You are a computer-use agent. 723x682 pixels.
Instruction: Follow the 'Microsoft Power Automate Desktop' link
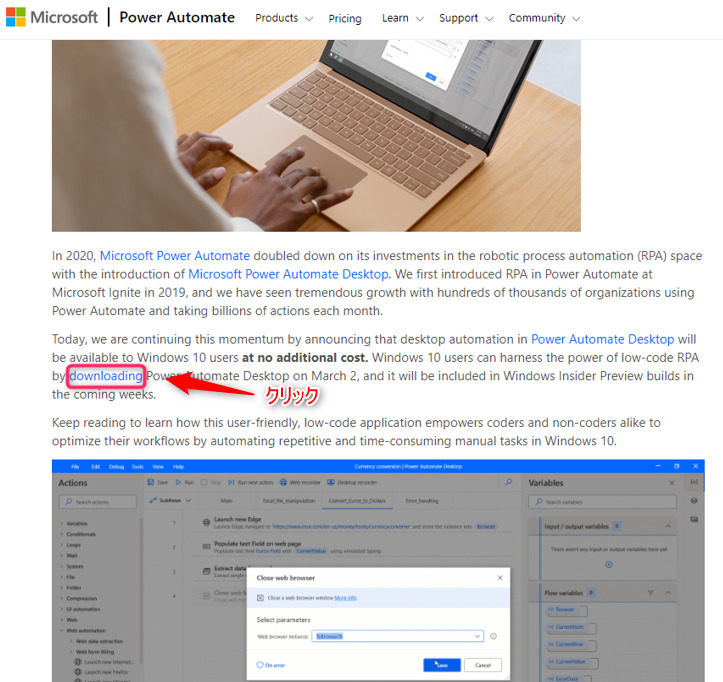click(x=288, y=274)
